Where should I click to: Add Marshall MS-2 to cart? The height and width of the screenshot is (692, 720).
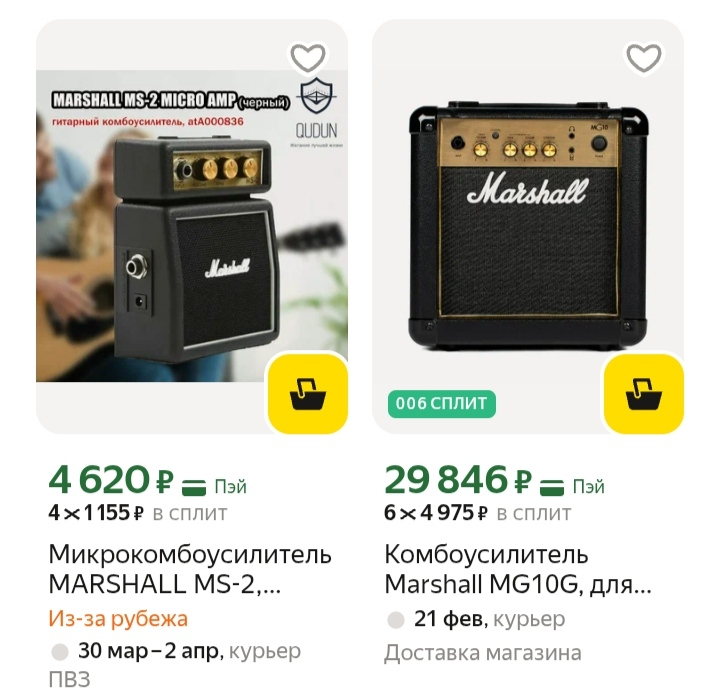pos(308,394)
